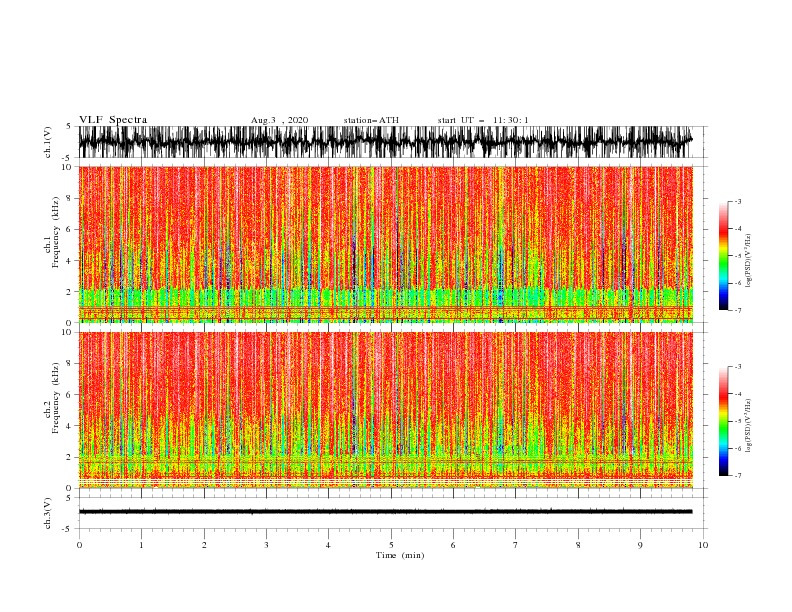Image resolution: width=792 pixels, height=612 pixels.
Task: Click the '10' tick on time axis
Action: tap(703, 545)
